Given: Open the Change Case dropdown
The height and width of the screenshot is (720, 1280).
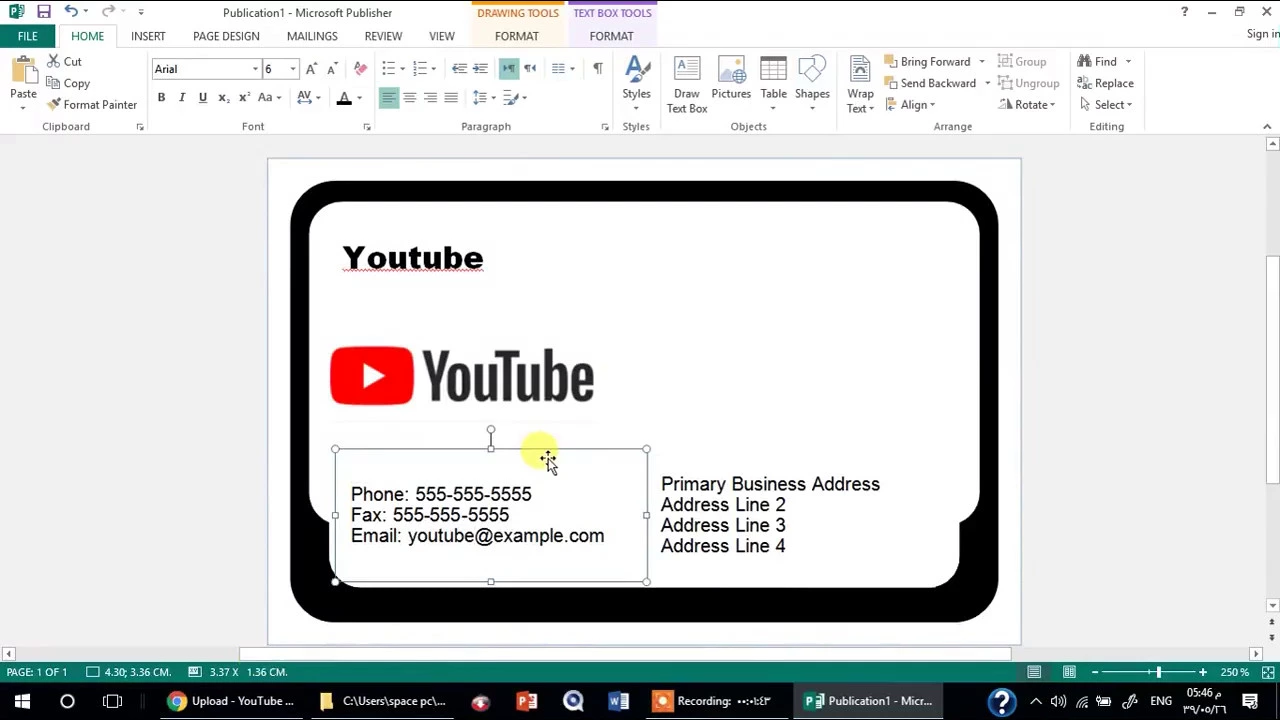Looking at the screenshot, I should 269,98.
